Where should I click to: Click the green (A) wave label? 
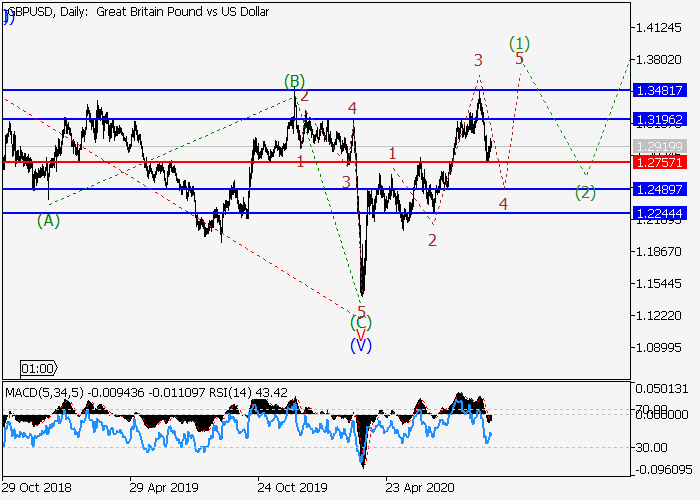[x=48, y=221]
